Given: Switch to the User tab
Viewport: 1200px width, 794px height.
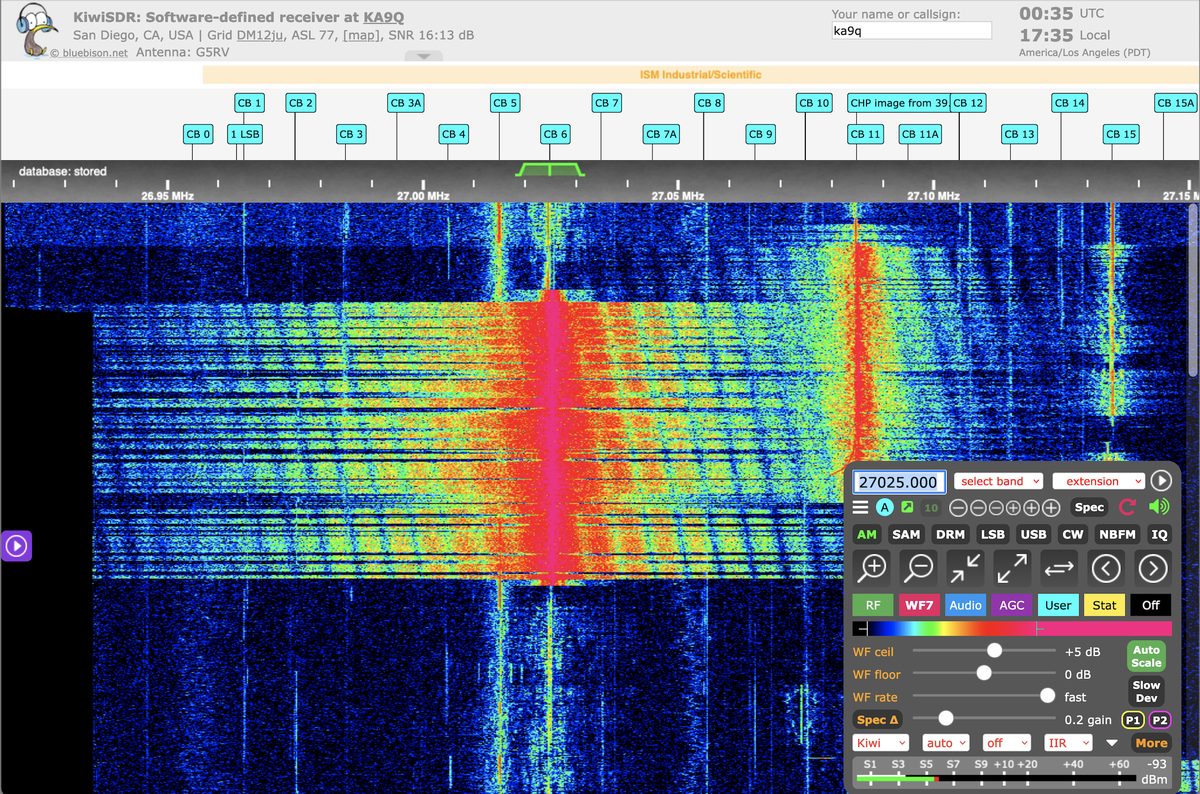Looking at the screenshot, I should 1058,605.
